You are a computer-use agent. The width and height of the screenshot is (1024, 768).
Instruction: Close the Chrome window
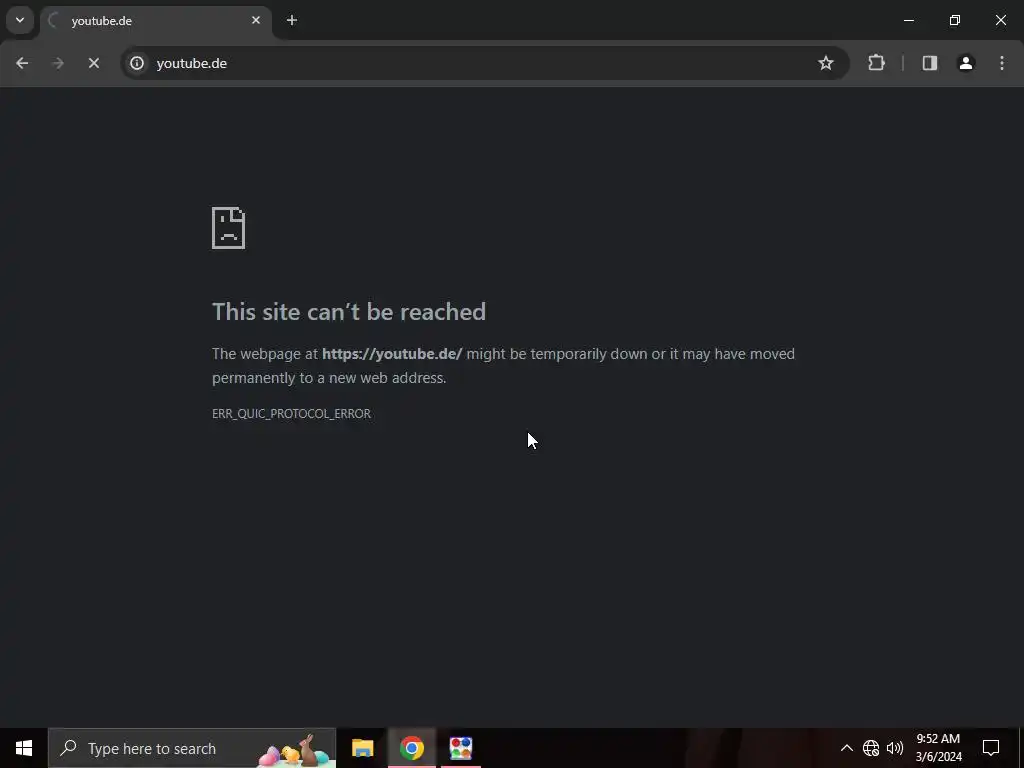1000,21
